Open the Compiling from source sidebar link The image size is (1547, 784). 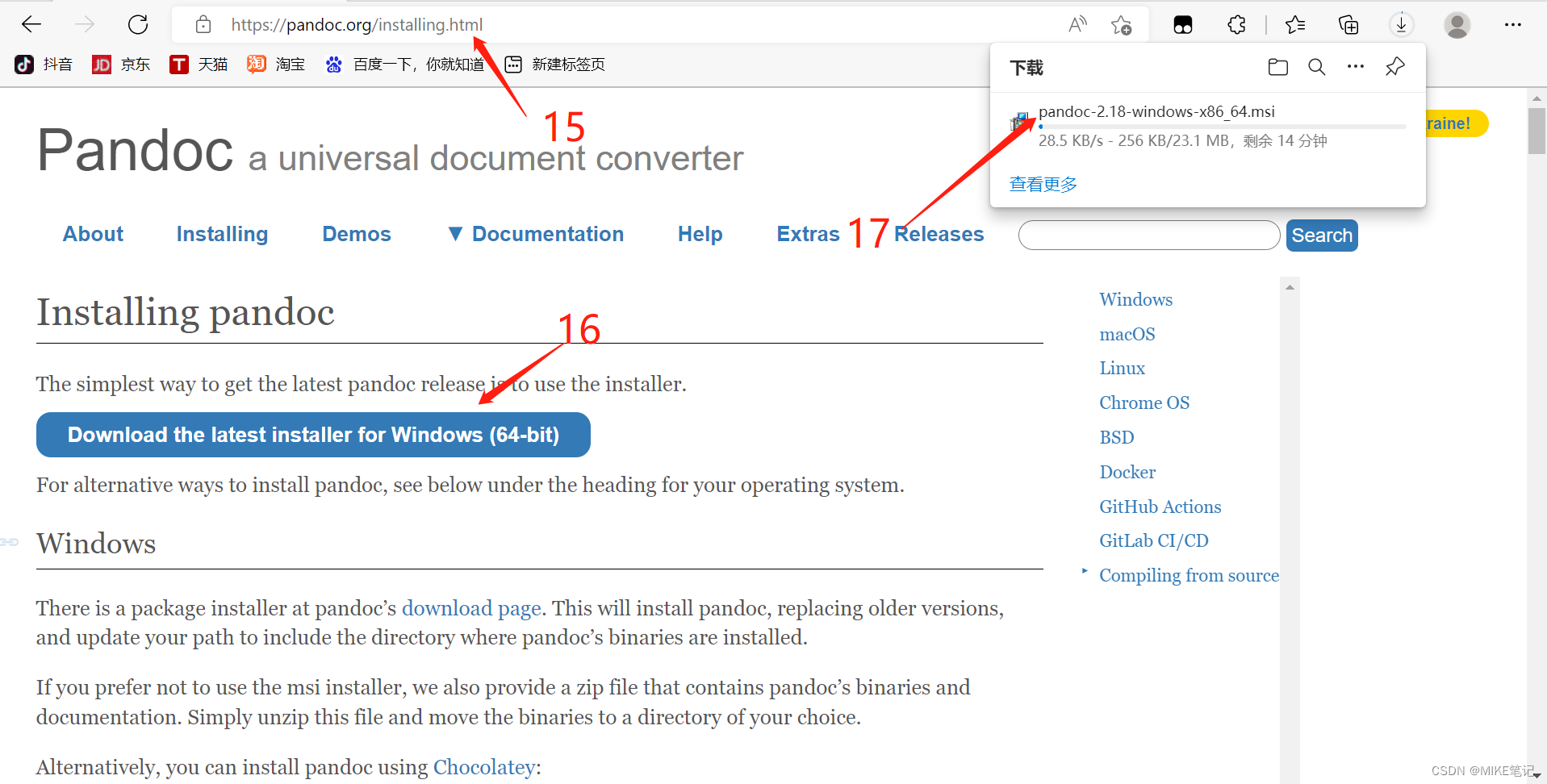click(1189, 575)
